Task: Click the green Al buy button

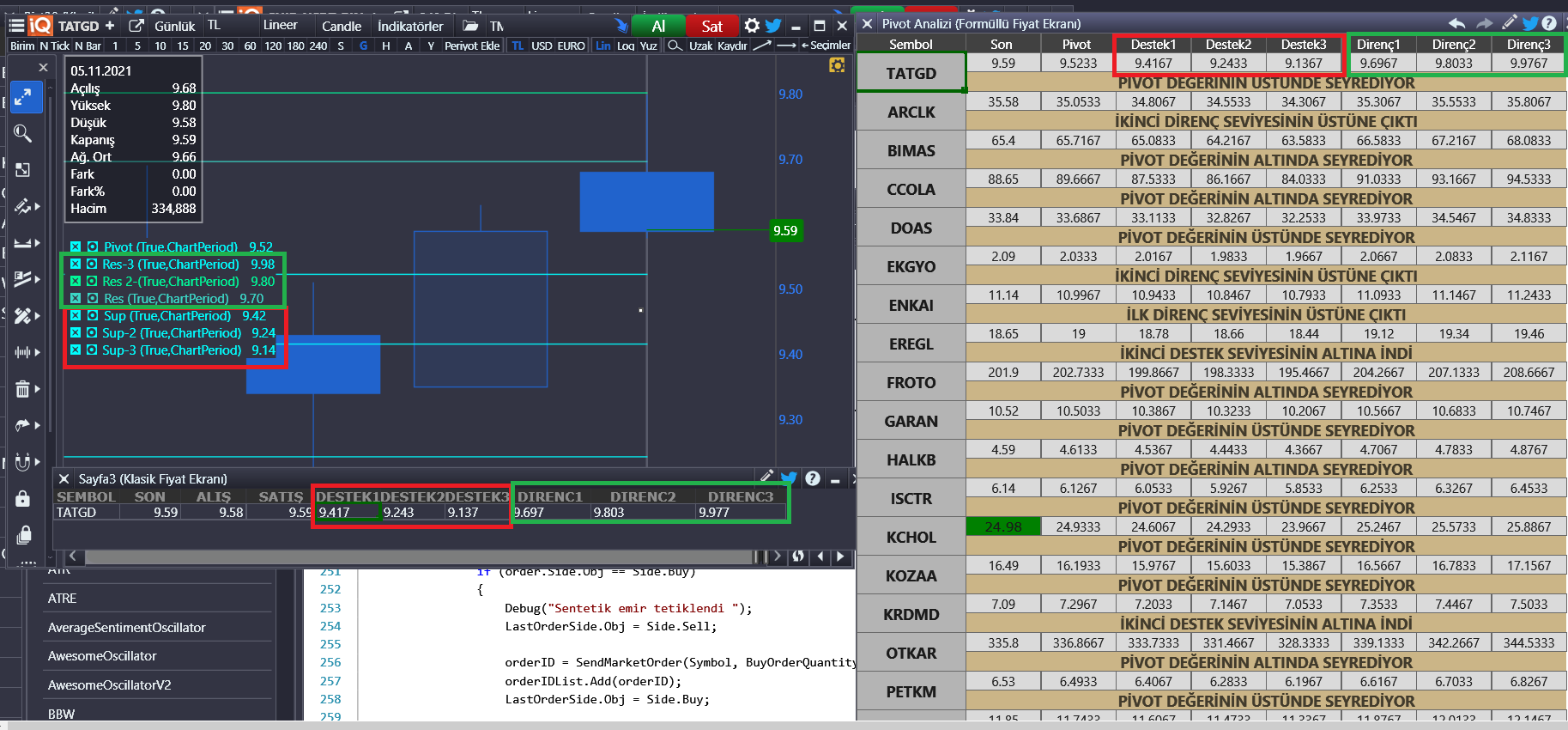Action: (657, 26)
